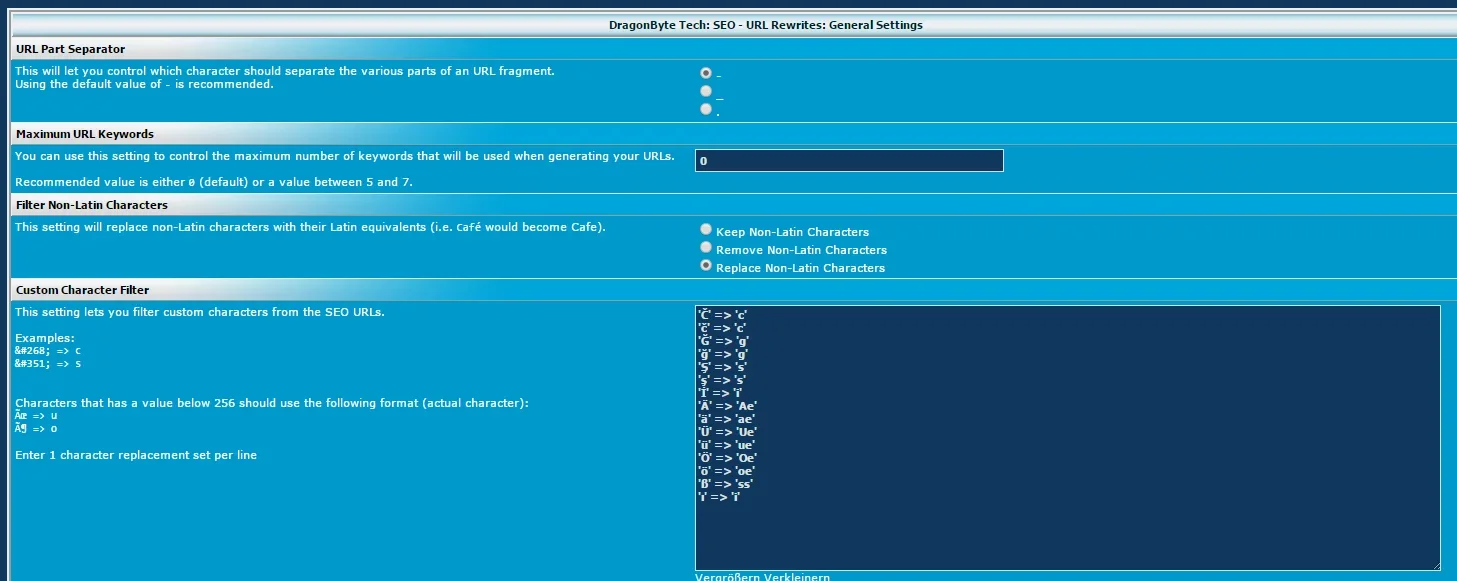
Task: Choose Remove Non-Latin Characters option
Action: [706, 247]
